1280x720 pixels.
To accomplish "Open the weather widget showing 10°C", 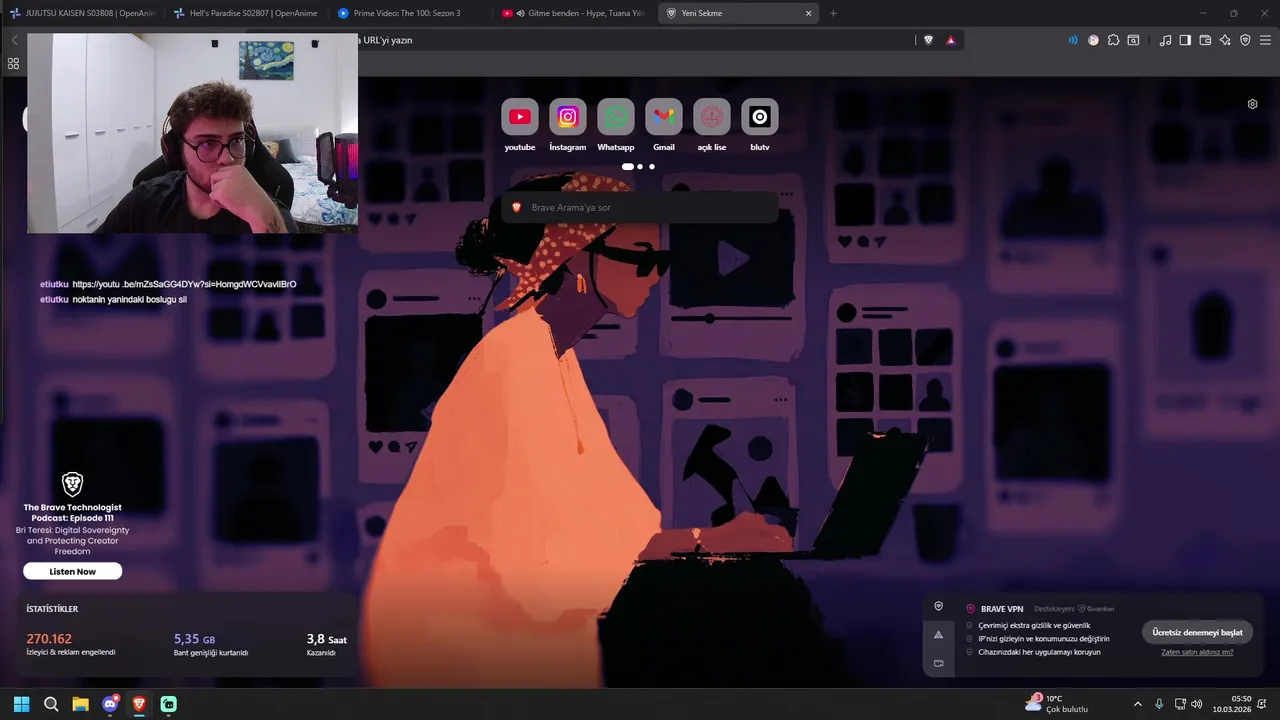I will coord(1057,703).
